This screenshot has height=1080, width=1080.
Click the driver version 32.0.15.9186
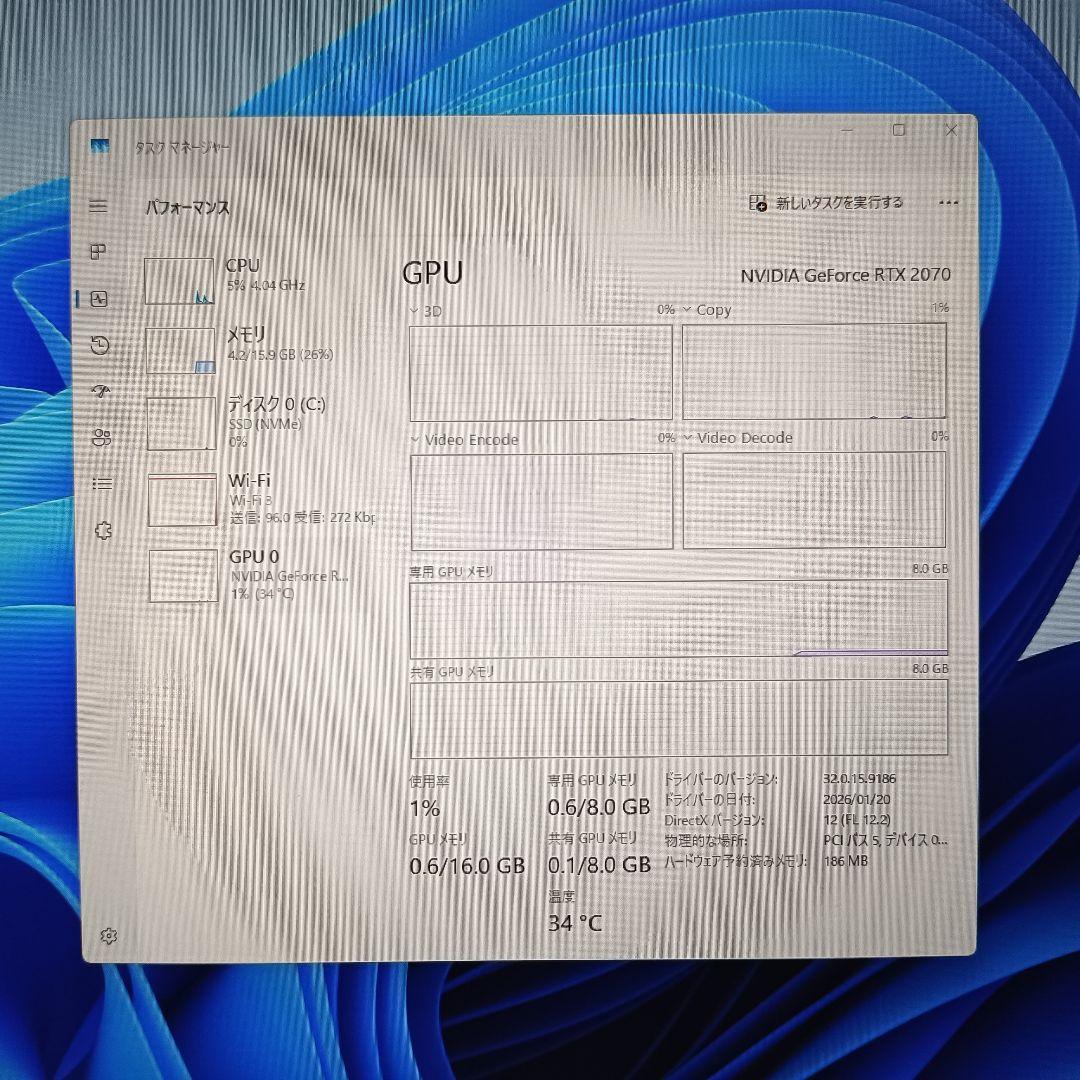(x=859, y=778)
